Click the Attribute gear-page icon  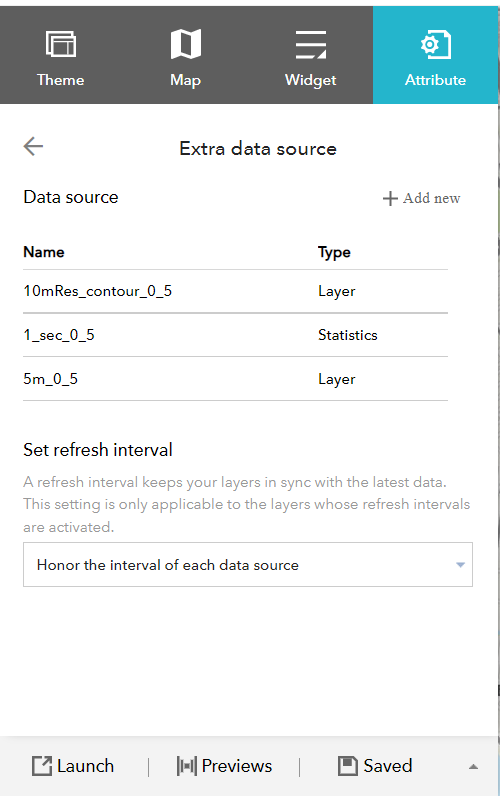point(436,45)
